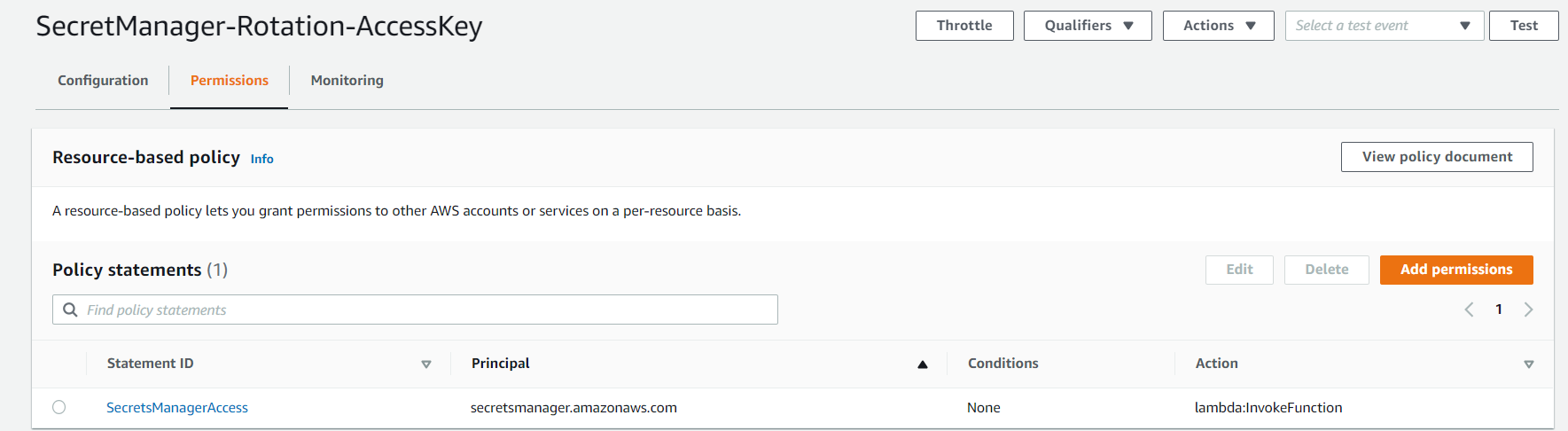Open the Actions dropdown menu

(1218, 26)
